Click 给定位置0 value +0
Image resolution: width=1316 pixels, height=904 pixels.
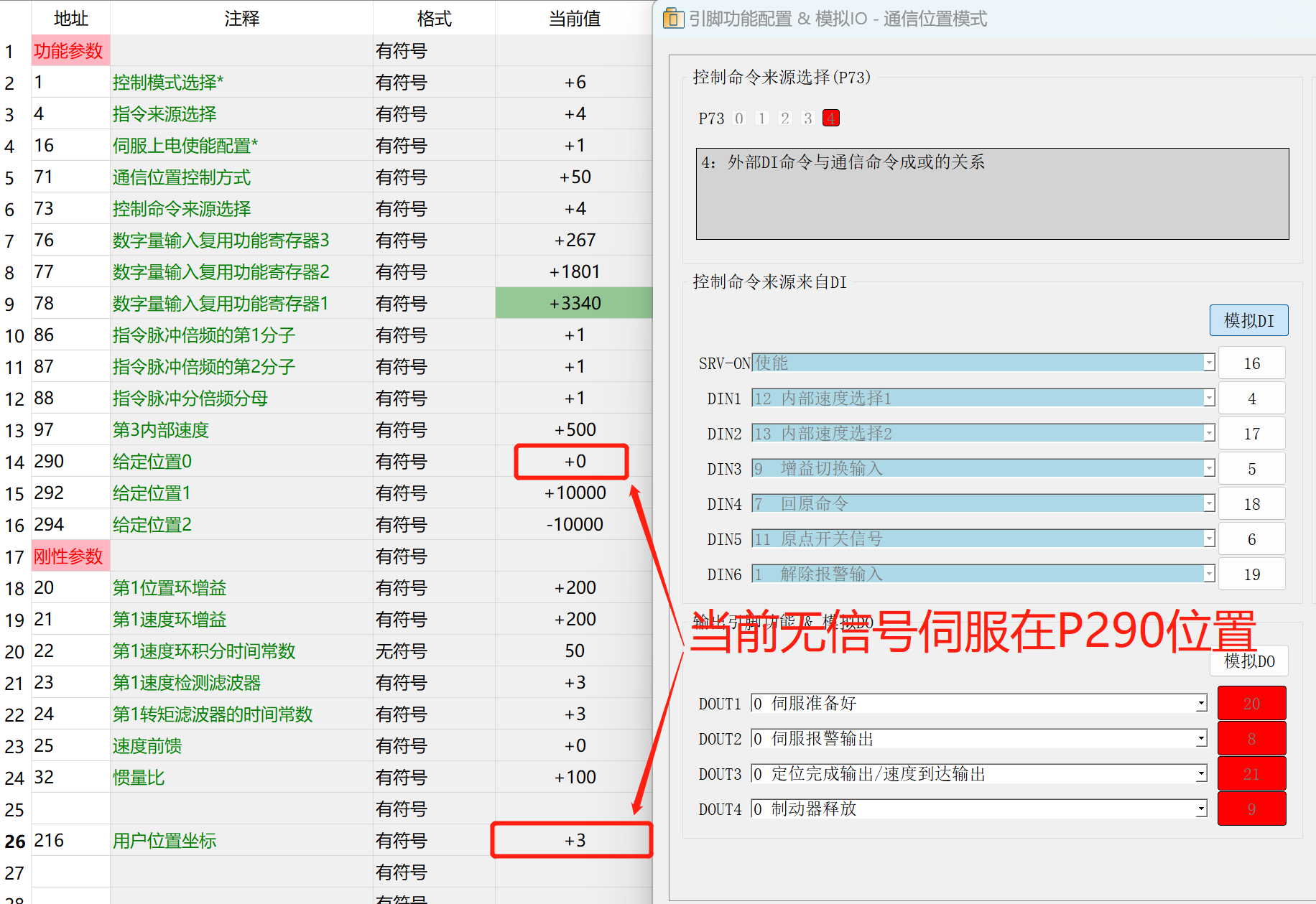point(574,462)
